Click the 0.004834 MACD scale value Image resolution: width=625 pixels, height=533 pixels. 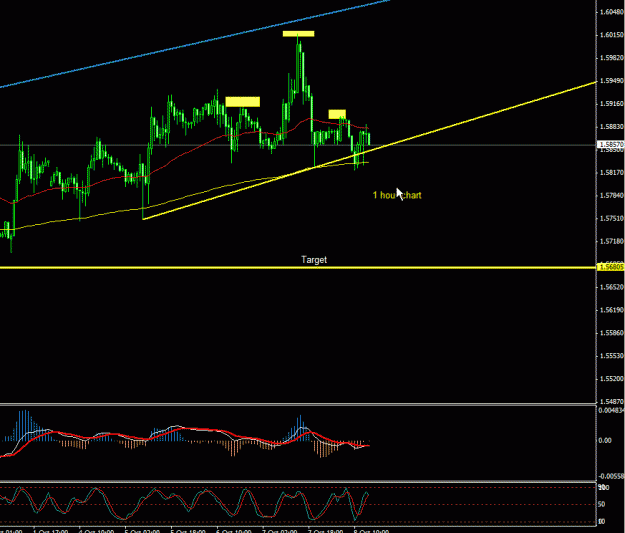[611, 411]
